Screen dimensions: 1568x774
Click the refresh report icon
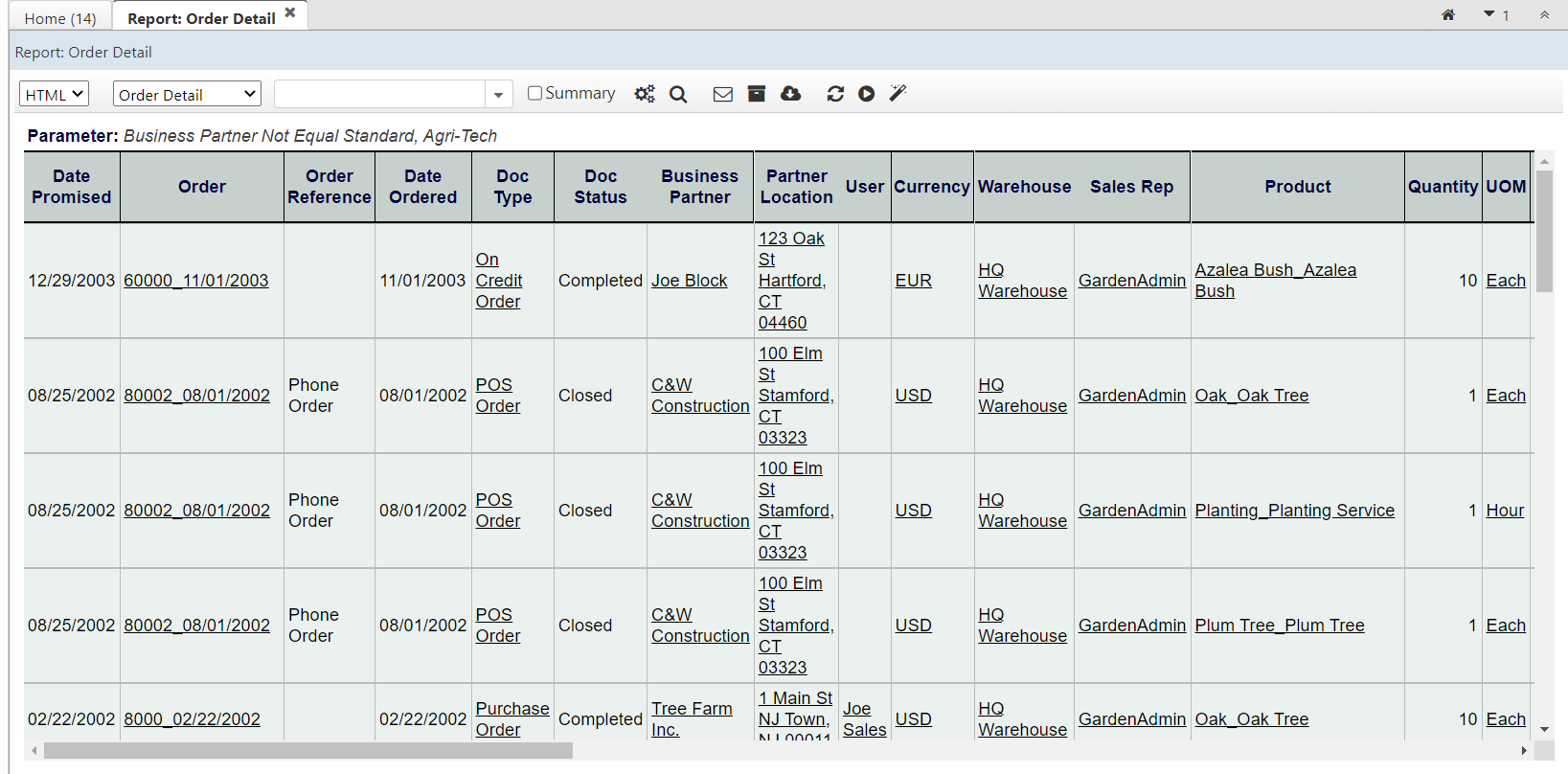pos(835,94)
